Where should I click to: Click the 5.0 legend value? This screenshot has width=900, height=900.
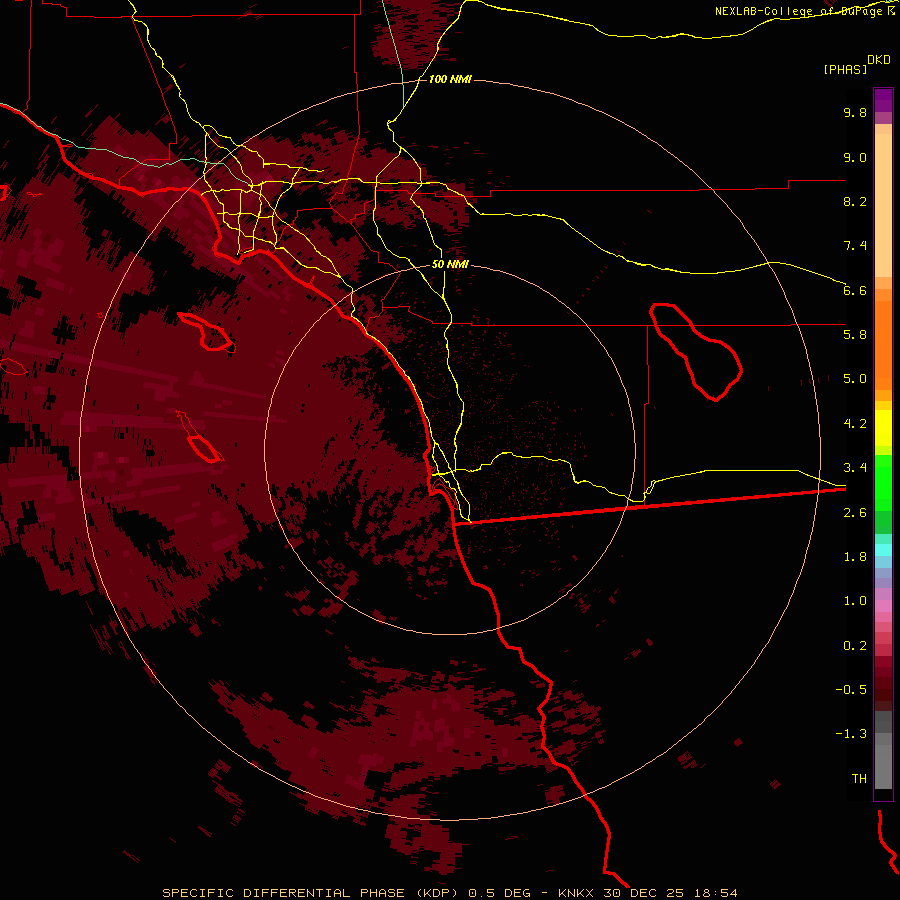coord(855,379)
